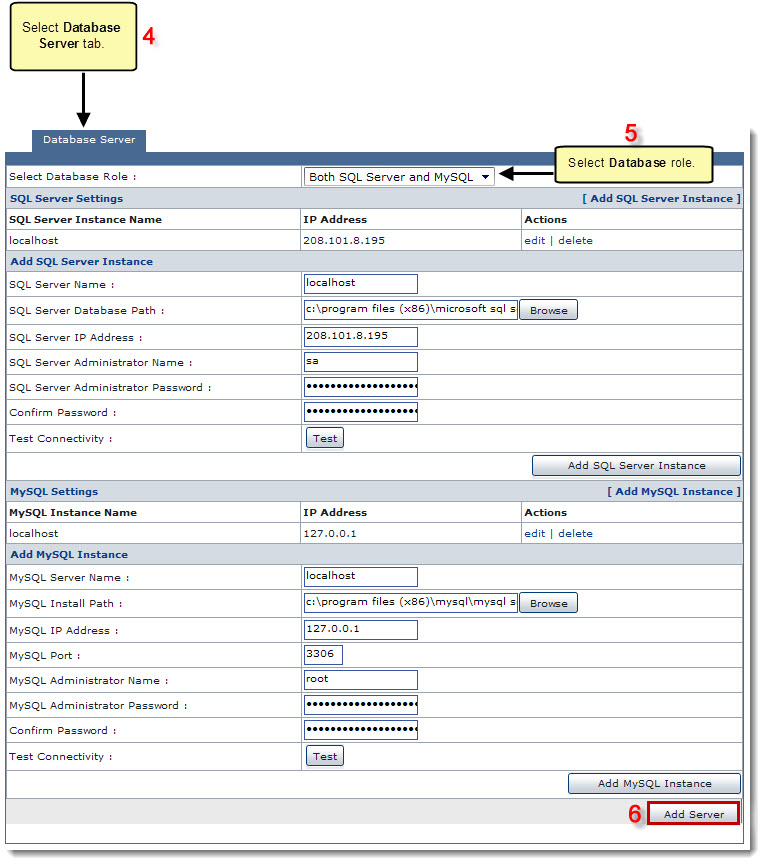The width and height of the screenshot is (765, 865).
Task: Select the 208.101.8.195 IP address cell
Action: 411,241
